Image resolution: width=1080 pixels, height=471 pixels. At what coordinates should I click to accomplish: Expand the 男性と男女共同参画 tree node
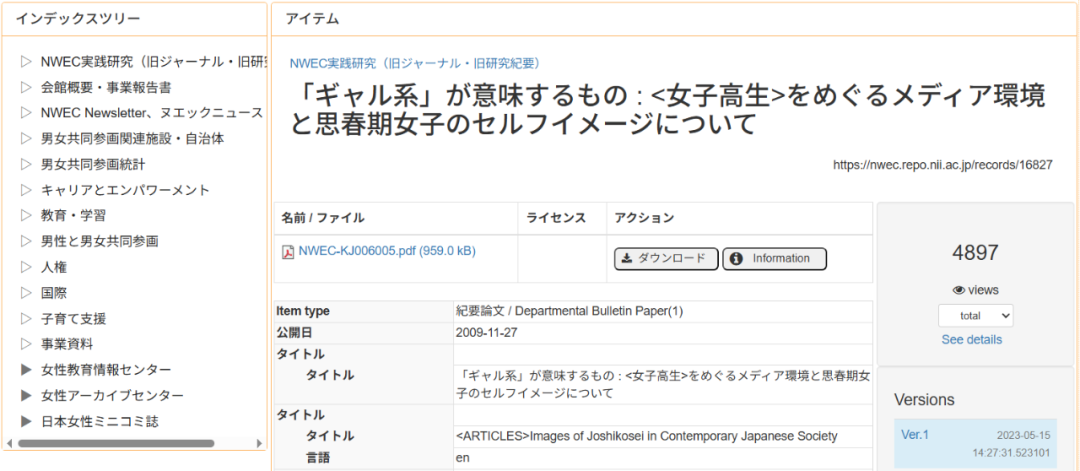coord(27,242)
